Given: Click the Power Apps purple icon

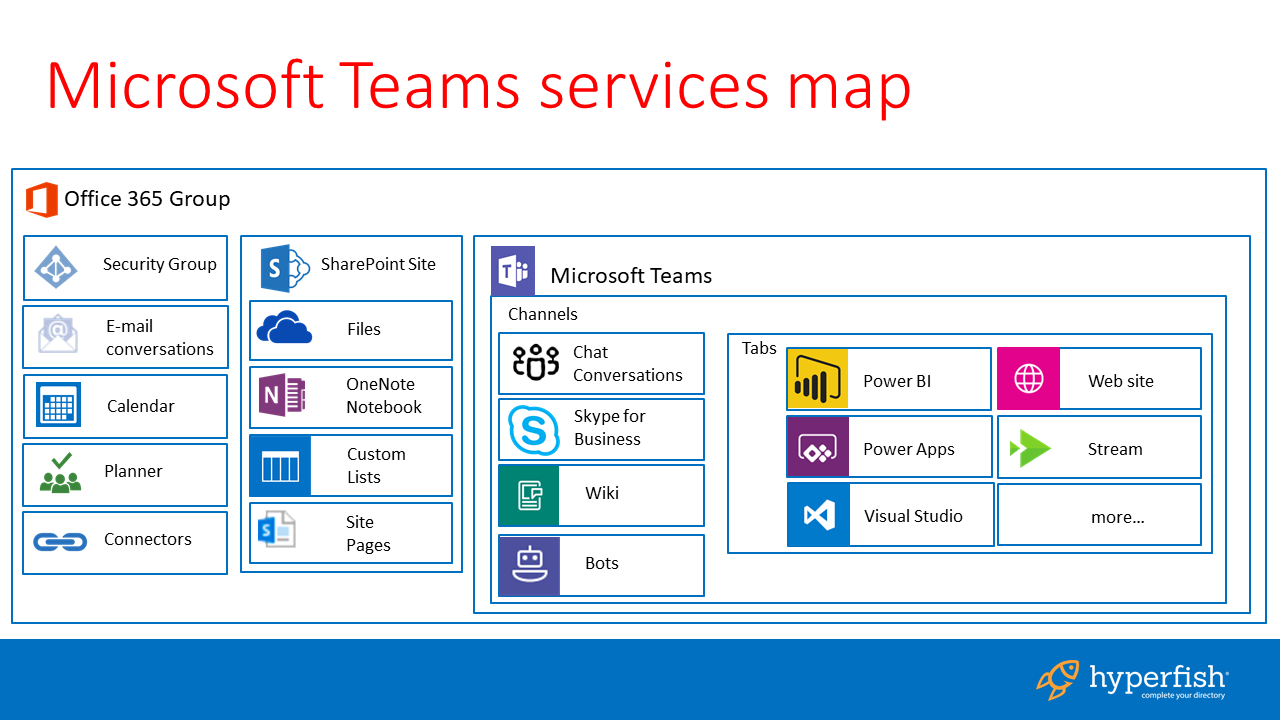Looking at the screenshot, I should click(x=818, y=447).
